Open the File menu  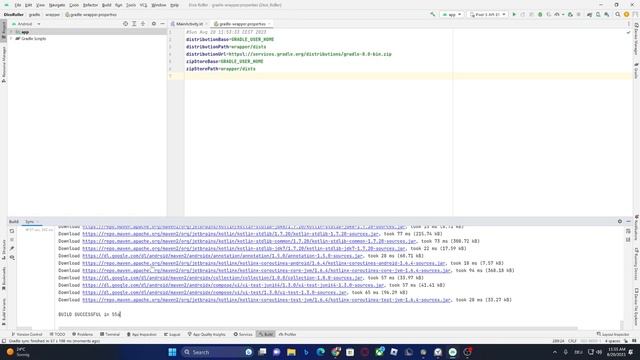tap(18, 5)
